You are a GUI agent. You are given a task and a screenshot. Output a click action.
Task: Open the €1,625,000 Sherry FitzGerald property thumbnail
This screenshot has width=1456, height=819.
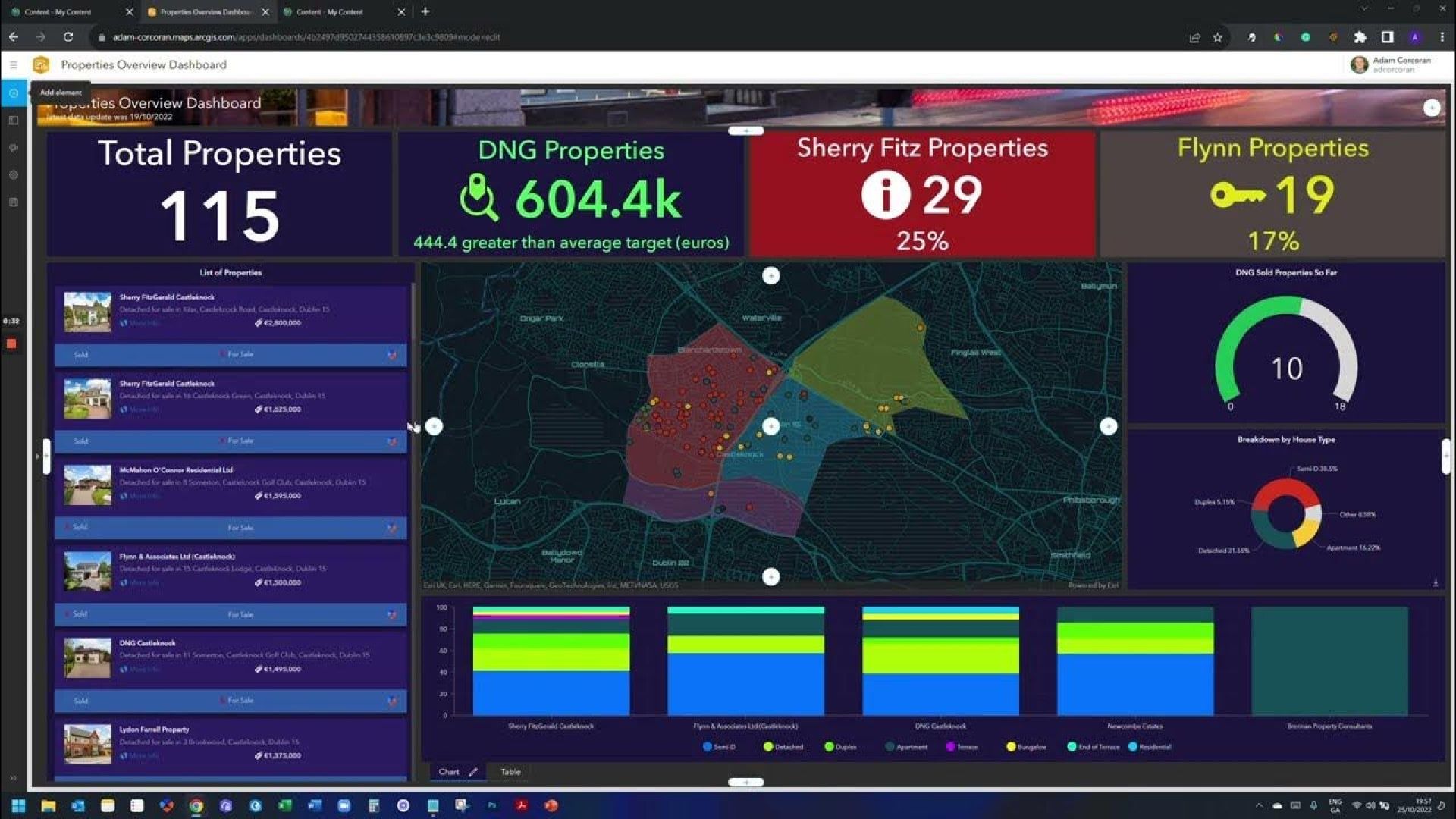[87, 398]
